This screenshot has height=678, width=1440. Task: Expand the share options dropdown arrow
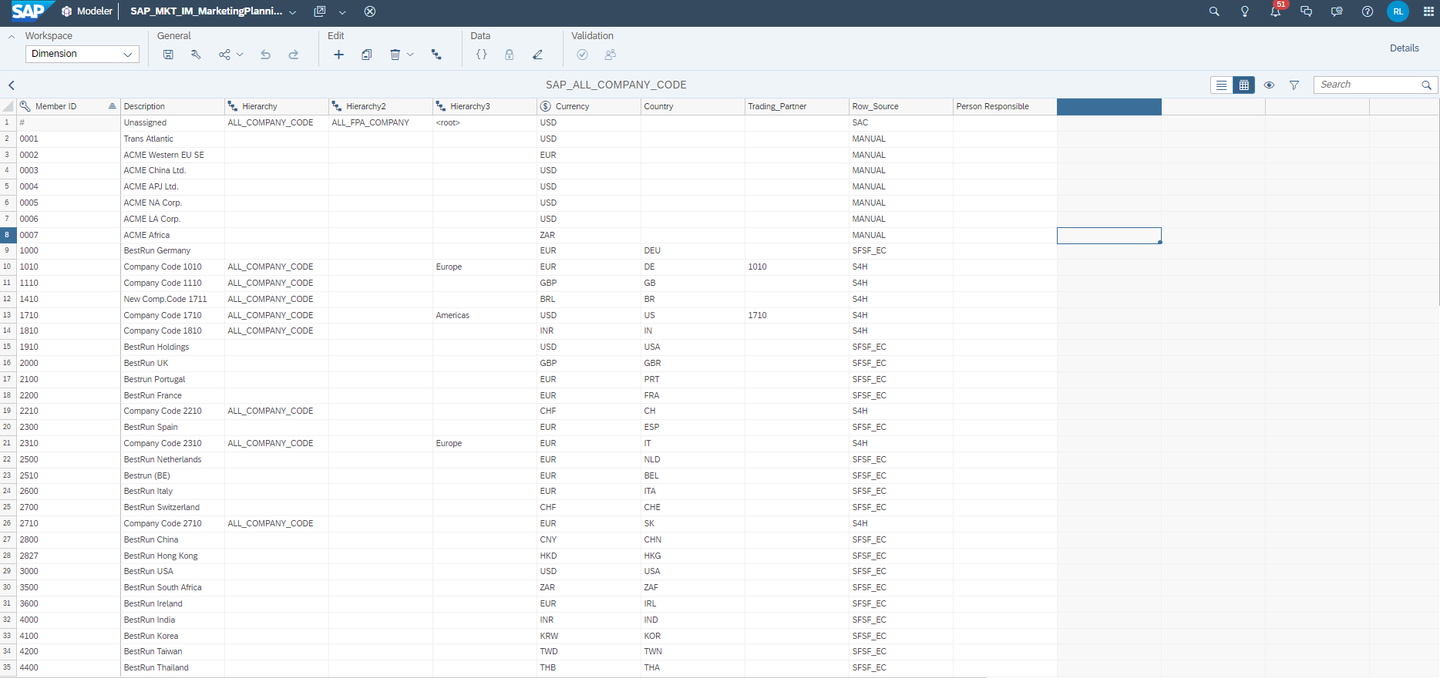240,55
